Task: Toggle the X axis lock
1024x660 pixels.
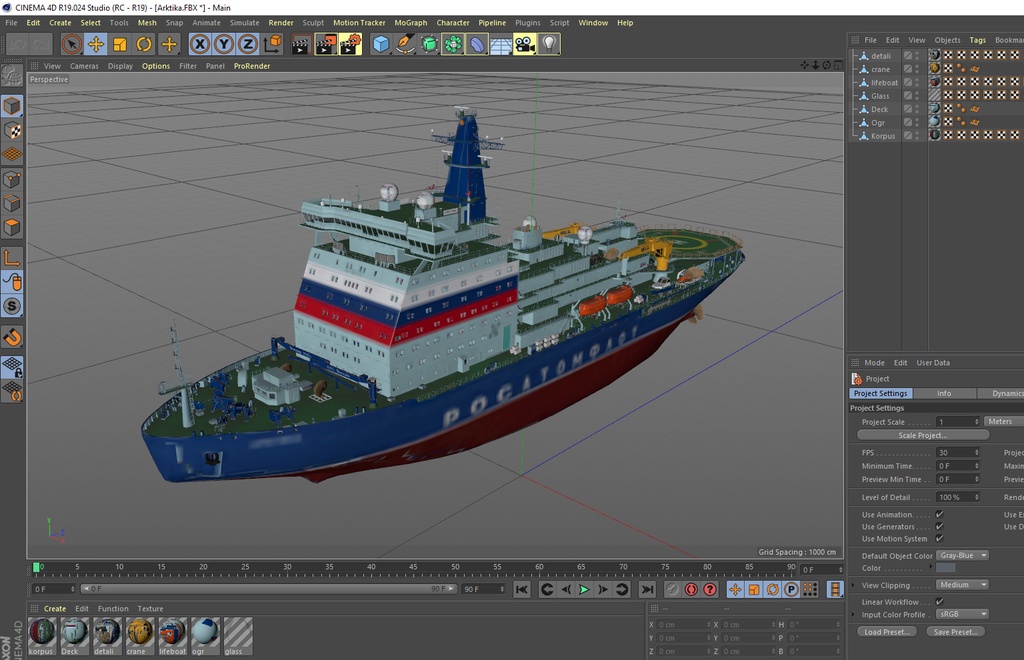Action: click(200, 44)
